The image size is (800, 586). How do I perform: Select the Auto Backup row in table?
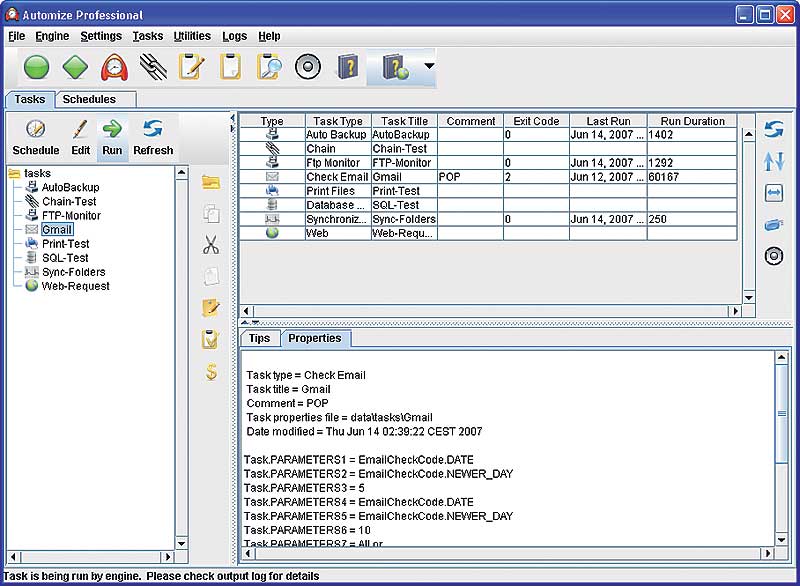(489, 135)
